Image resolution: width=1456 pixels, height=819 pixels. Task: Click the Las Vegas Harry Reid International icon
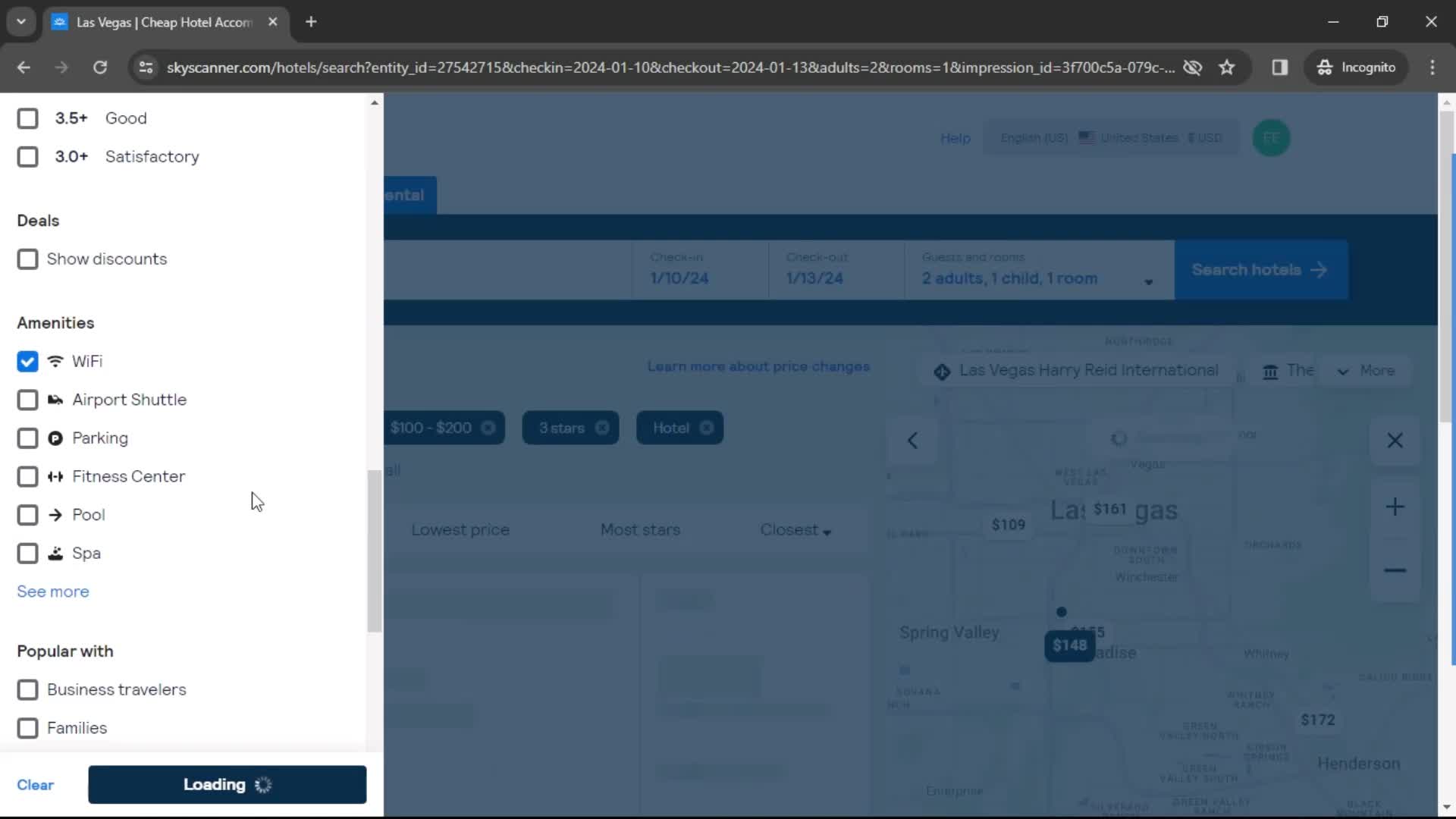(942, 370)
